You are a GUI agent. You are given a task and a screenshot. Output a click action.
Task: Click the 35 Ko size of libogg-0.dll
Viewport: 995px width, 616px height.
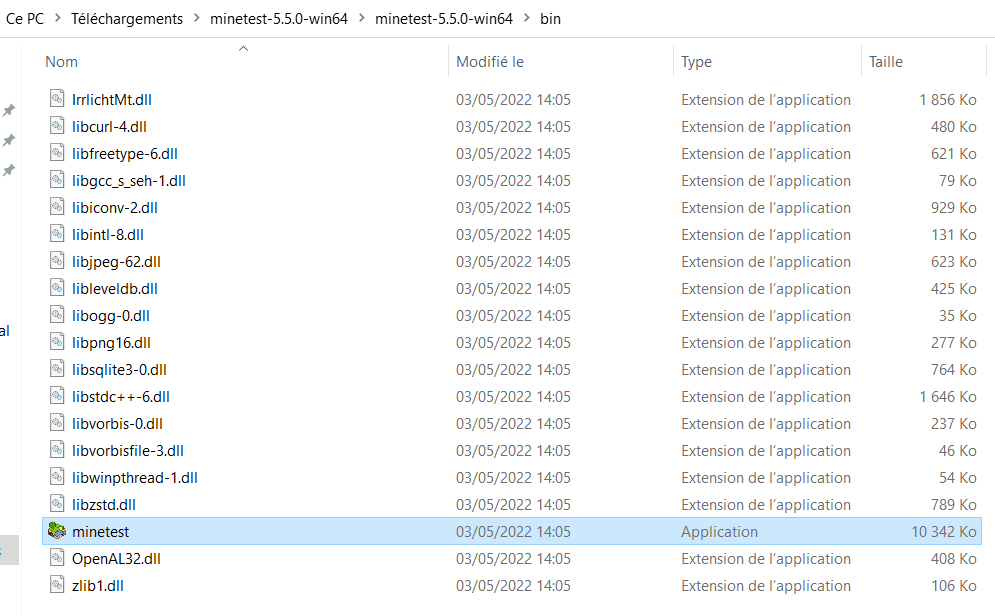pos(958,315)
